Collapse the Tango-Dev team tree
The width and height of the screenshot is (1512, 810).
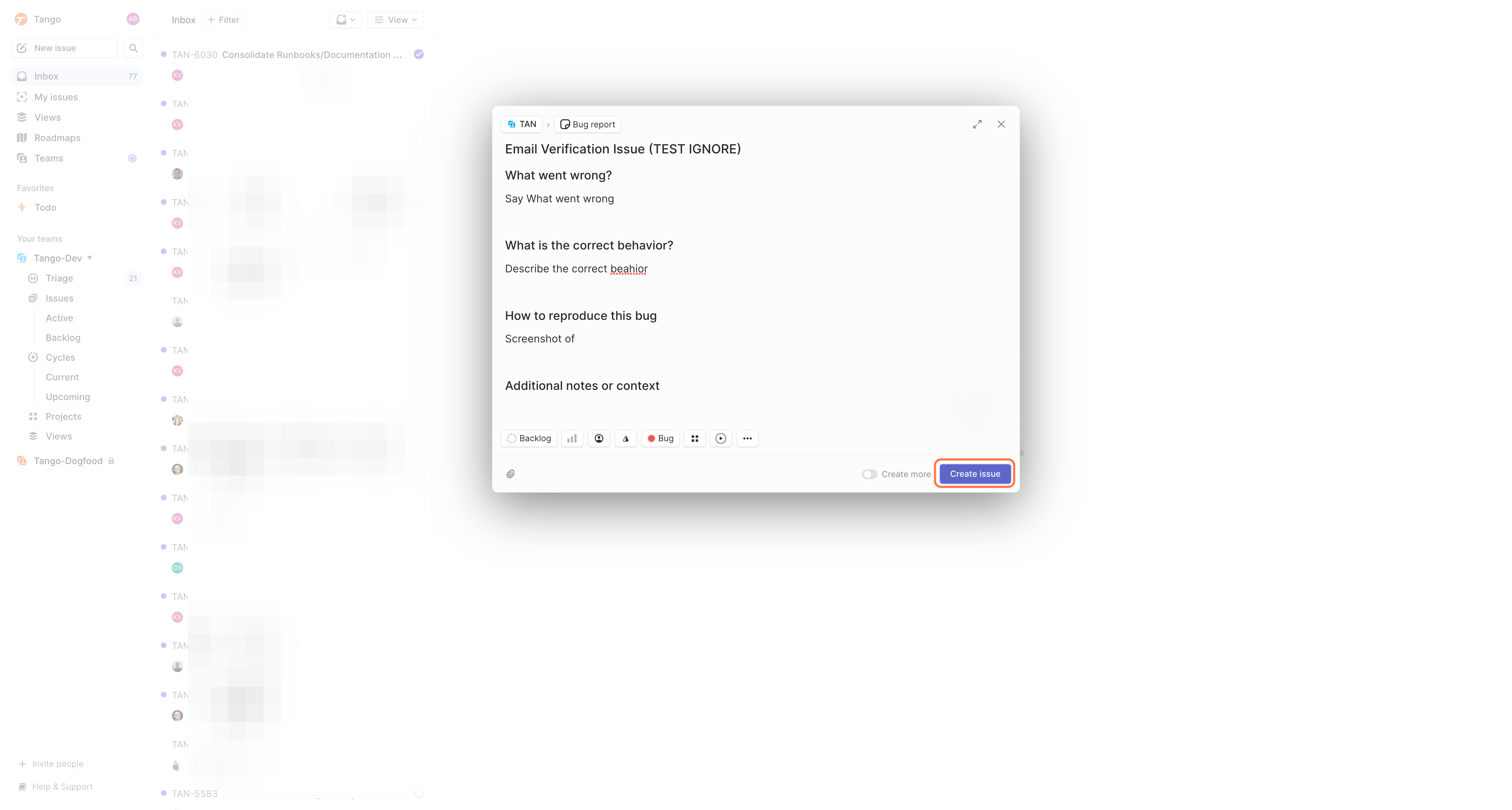click(x=90, y=258)
